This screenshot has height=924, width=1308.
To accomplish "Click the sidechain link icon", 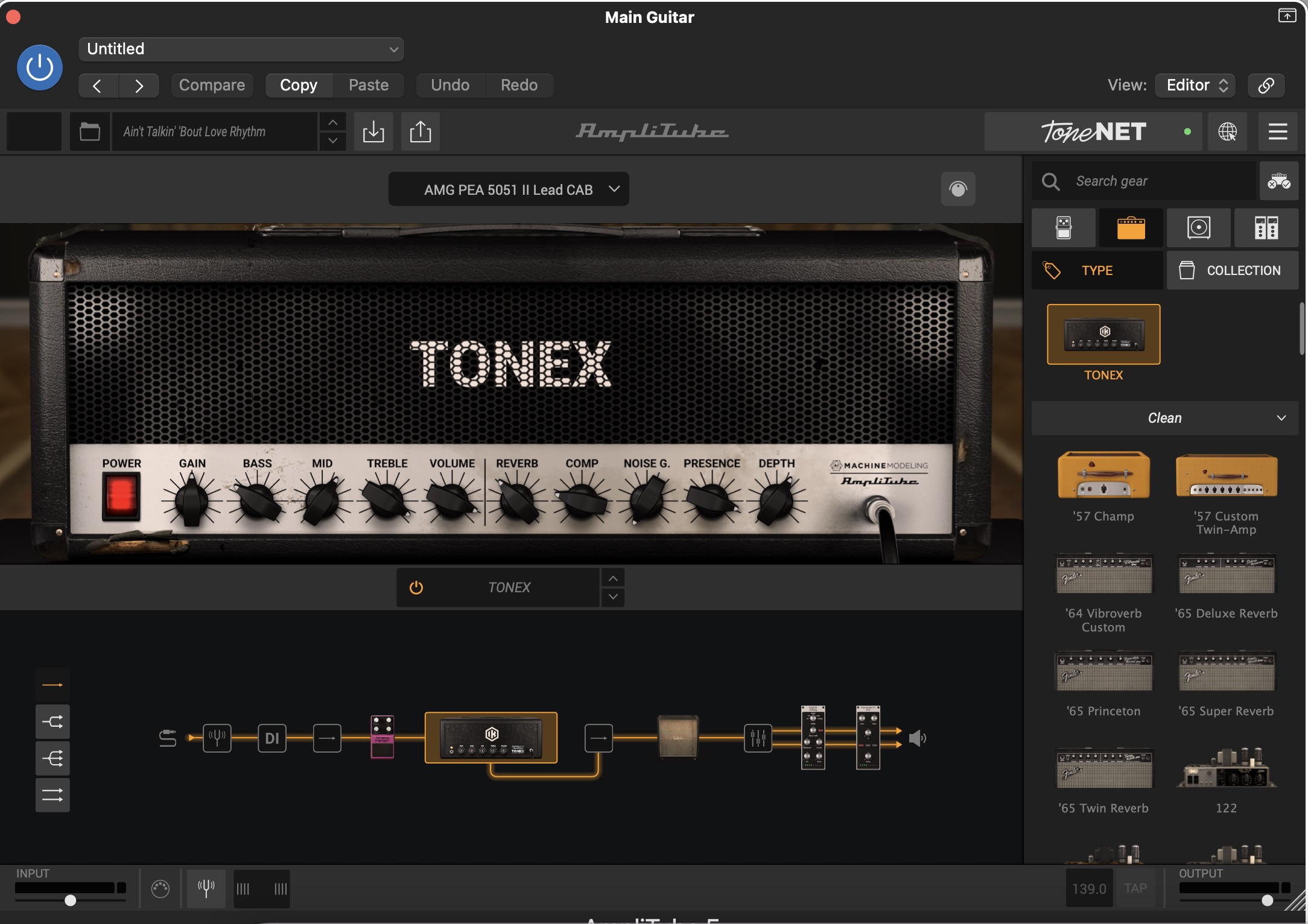I will [1266, 85].
